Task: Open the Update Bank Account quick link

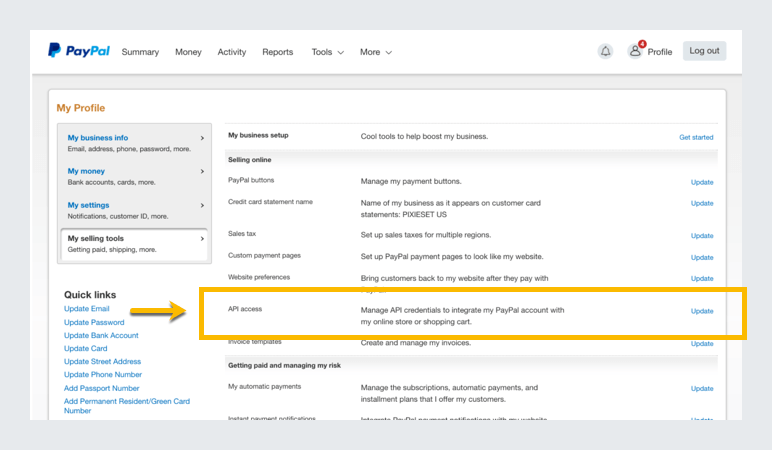Action: pos(101,335)
